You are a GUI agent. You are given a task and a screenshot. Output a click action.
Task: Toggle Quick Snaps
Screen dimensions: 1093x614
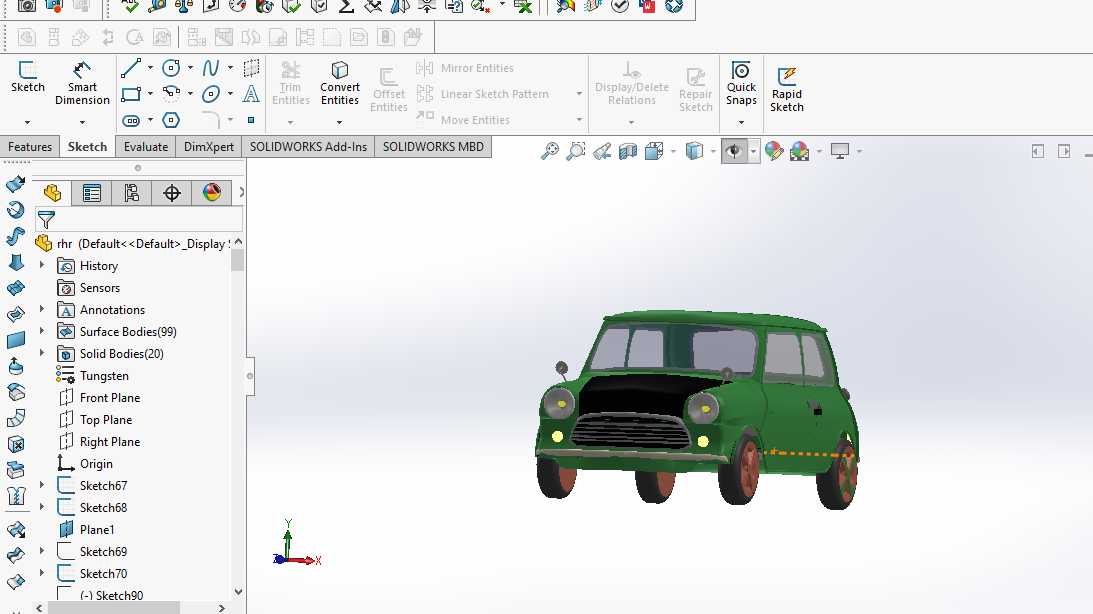point(741,84)
